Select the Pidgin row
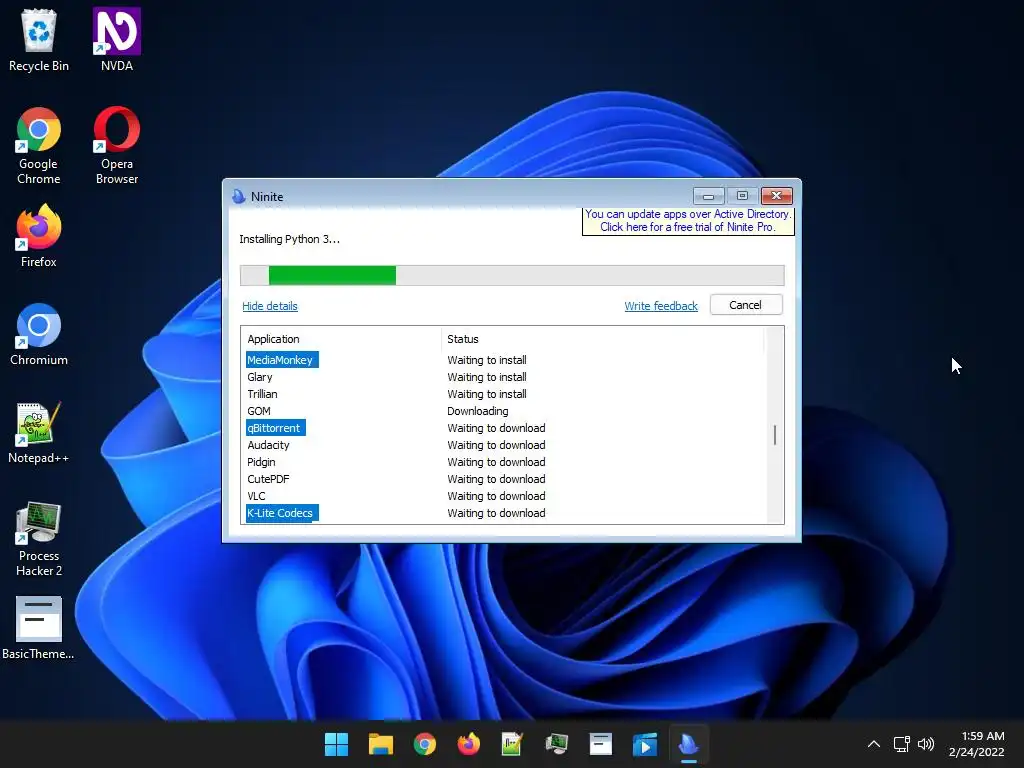This screenshot has width=1024, height=768. pyautogui.click(x=503, y=462)
